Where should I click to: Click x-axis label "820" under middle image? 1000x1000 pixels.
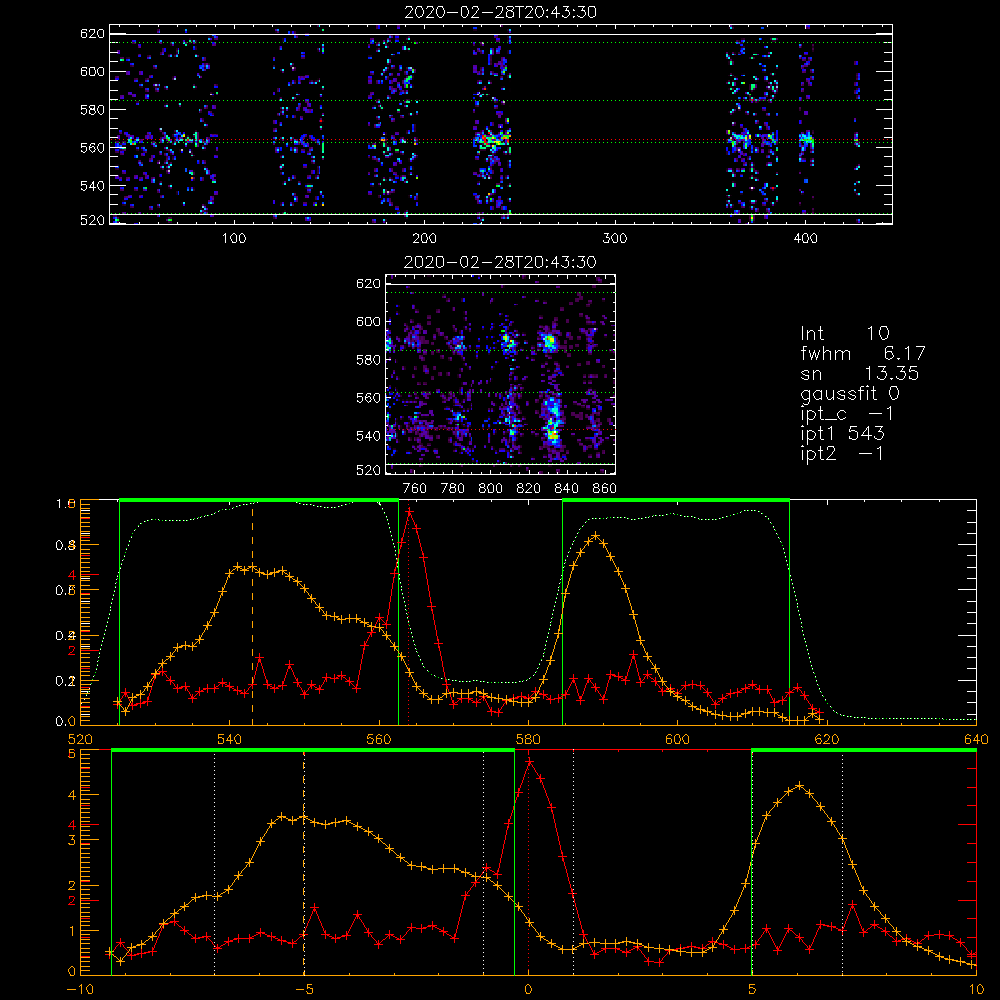[529, 489]
